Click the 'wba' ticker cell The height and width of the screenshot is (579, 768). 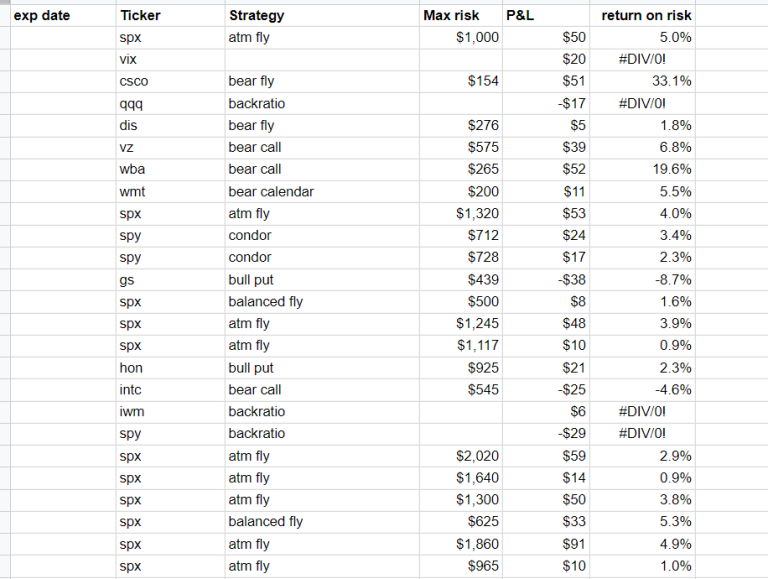click(132, 170)
